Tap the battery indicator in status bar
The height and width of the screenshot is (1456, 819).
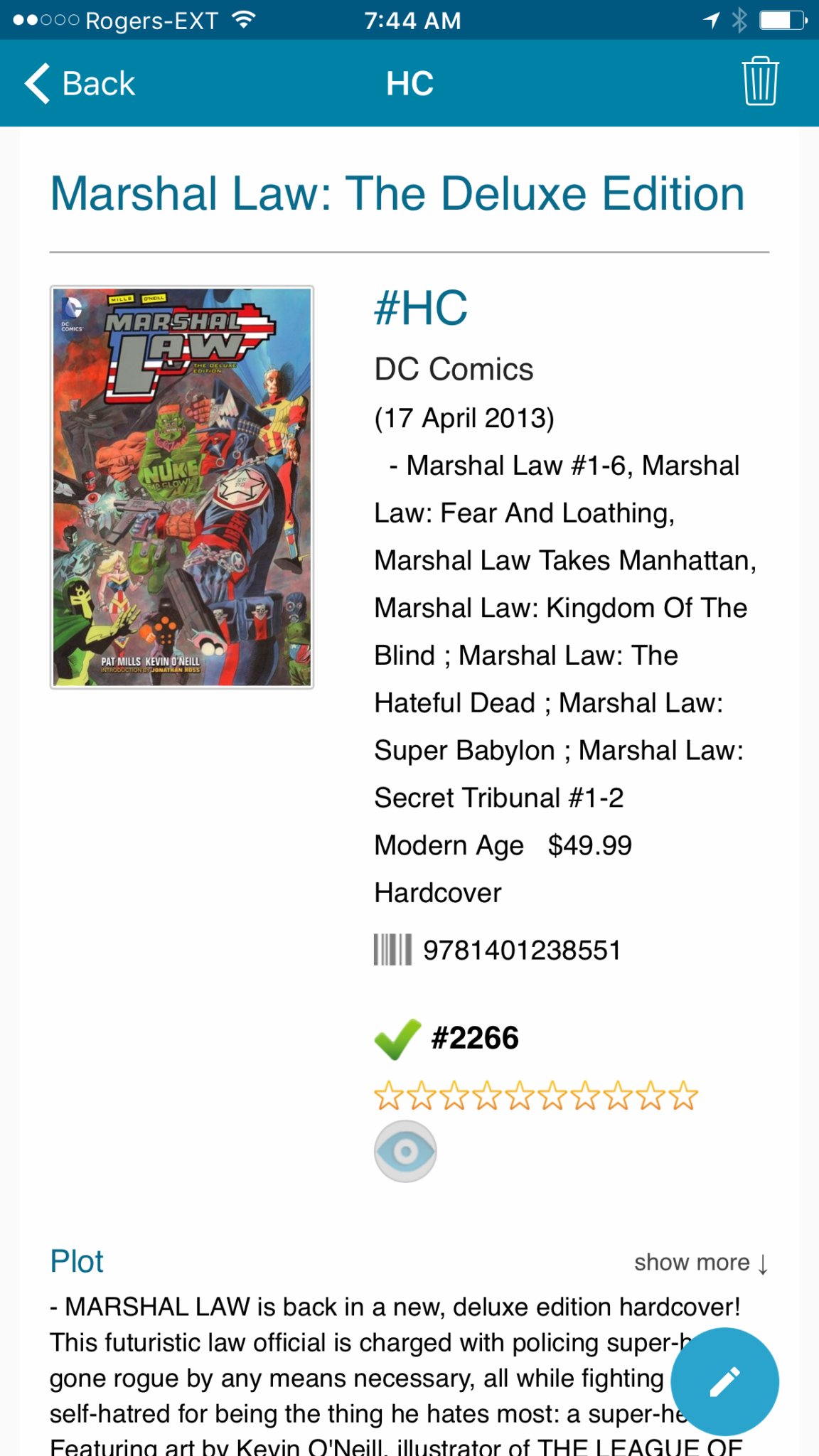(783, 20)
